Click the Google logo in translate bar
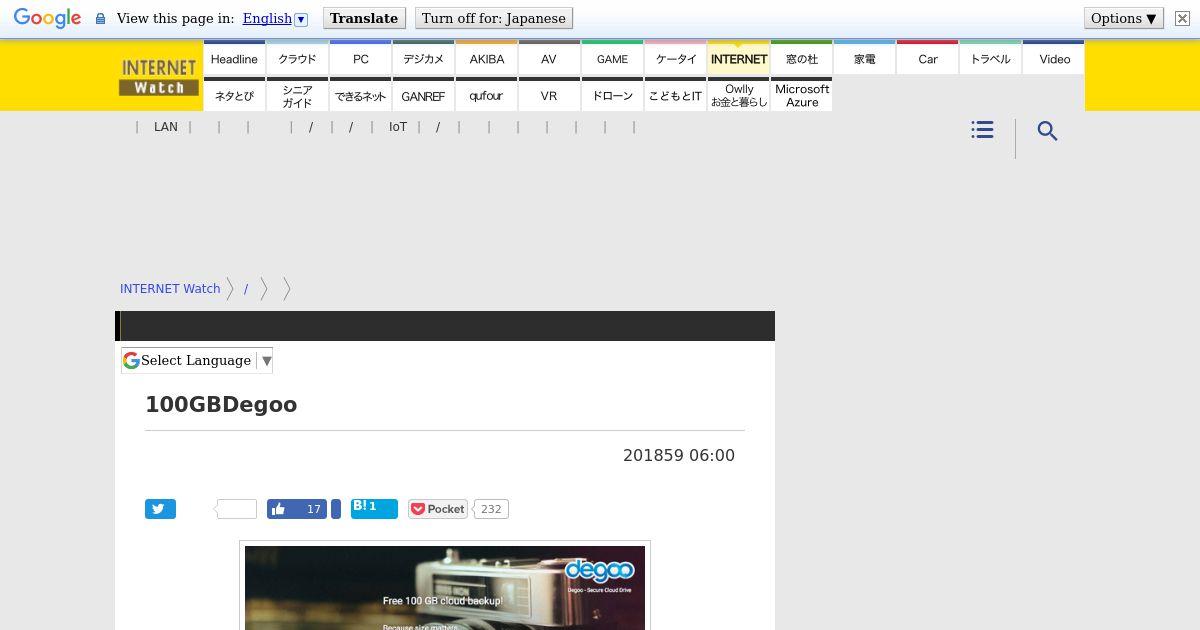This screenshot has height=630, width=1200. [47, 19]
